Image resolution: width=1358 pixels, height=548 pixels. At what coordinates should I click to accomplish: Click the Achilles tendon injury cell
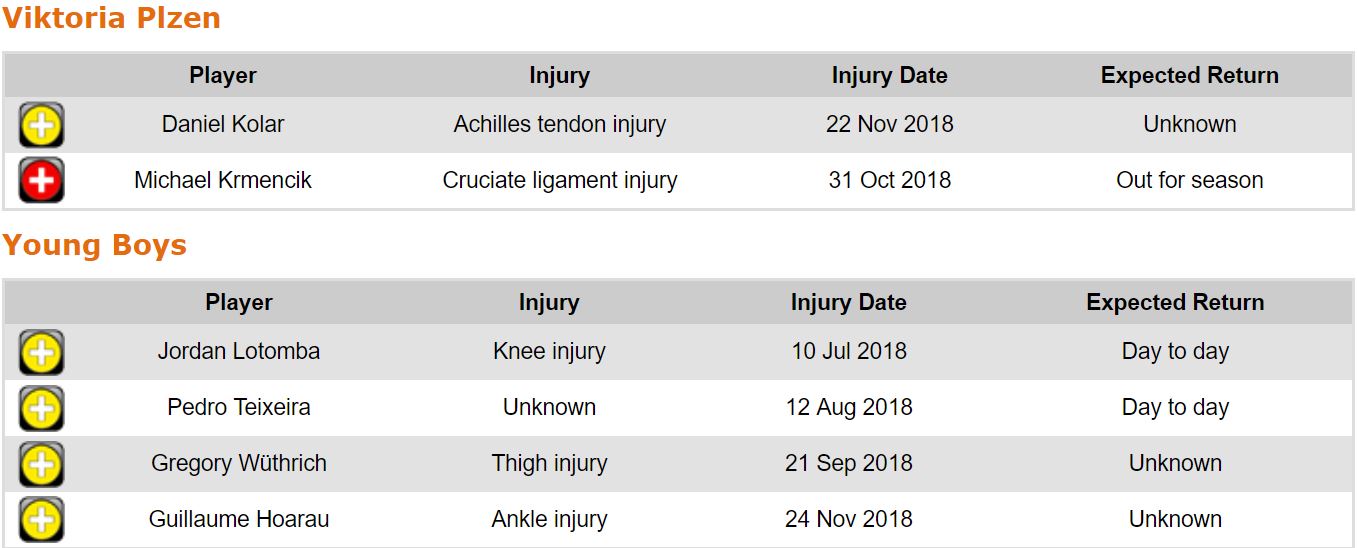click(560, 125)
